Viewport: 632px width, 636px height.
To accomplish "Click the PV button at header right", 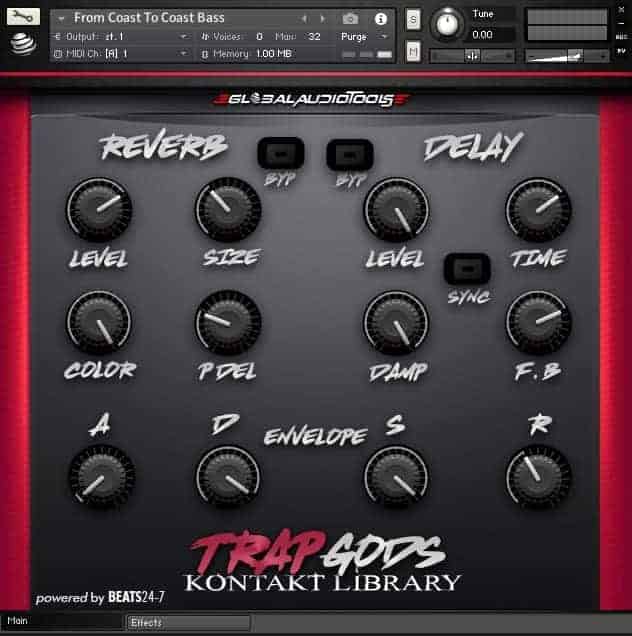I will [x=621, y=51].
